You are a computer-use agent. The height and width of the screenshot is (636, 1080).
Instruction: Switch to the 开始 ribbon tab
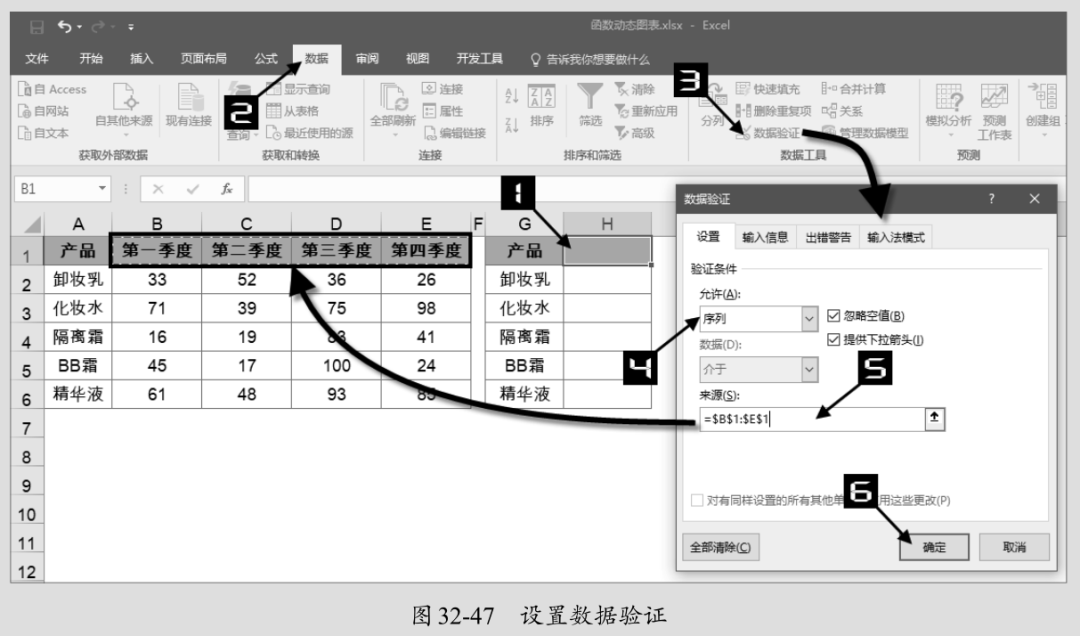coord(90,59)
